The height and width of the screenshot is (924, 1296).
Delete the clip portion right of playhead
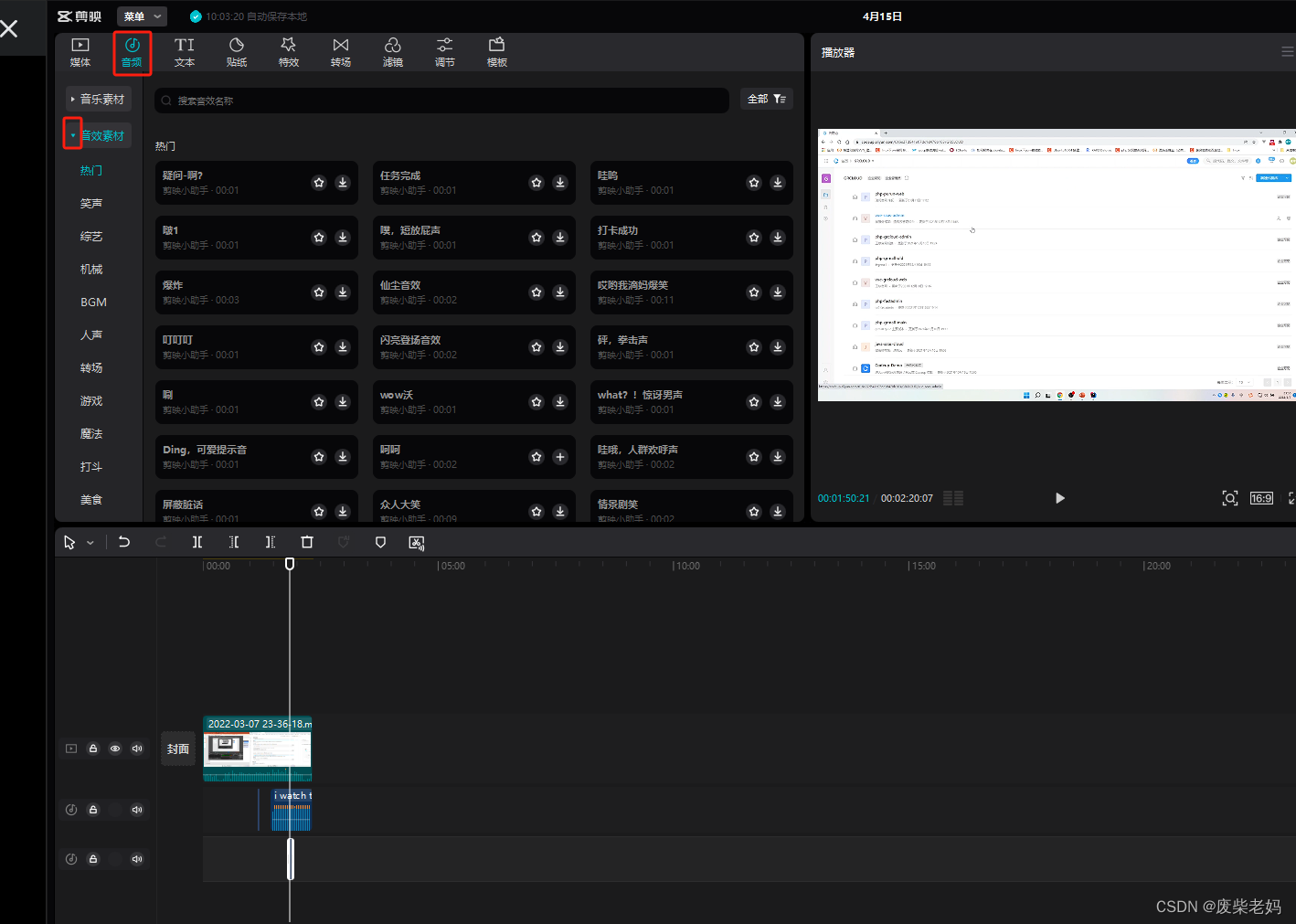(271, 542)
